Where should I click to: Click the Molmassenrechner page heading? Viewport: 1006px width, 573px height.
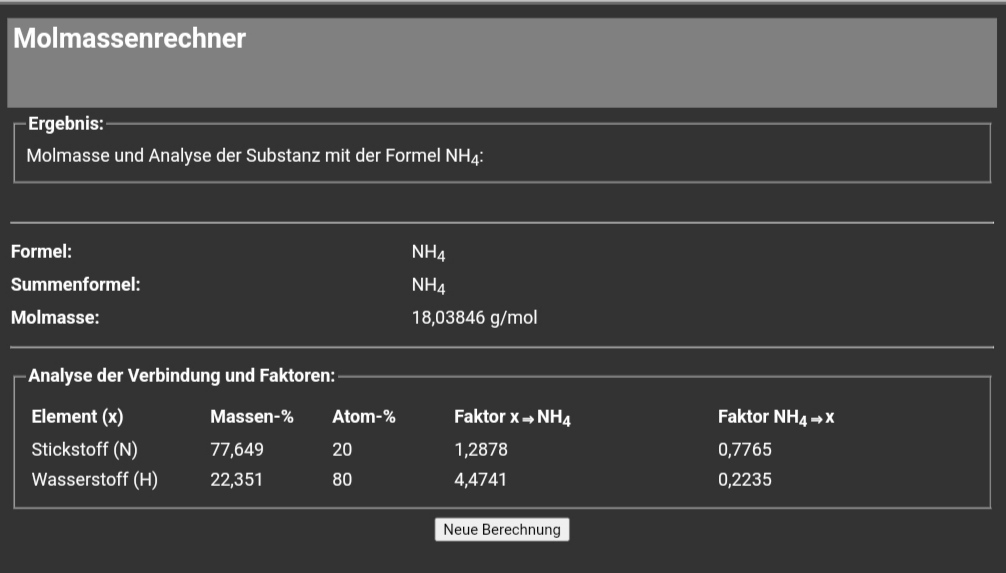tap(129, 39)
